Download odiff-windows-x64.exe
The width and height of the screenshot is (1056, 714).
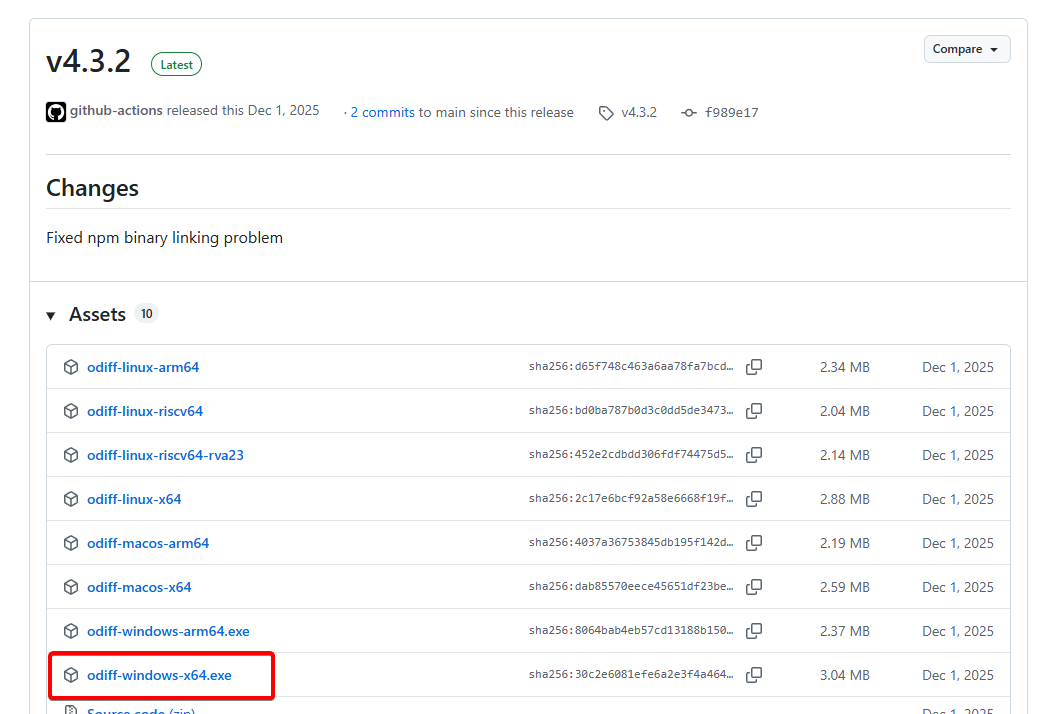159,675
